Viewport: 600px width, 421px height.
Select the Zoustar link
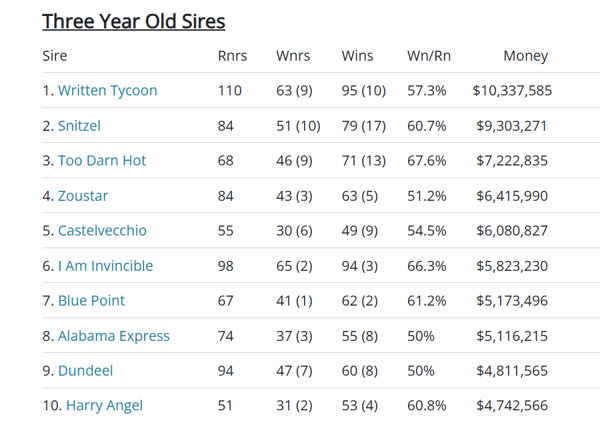pos(83,196)
